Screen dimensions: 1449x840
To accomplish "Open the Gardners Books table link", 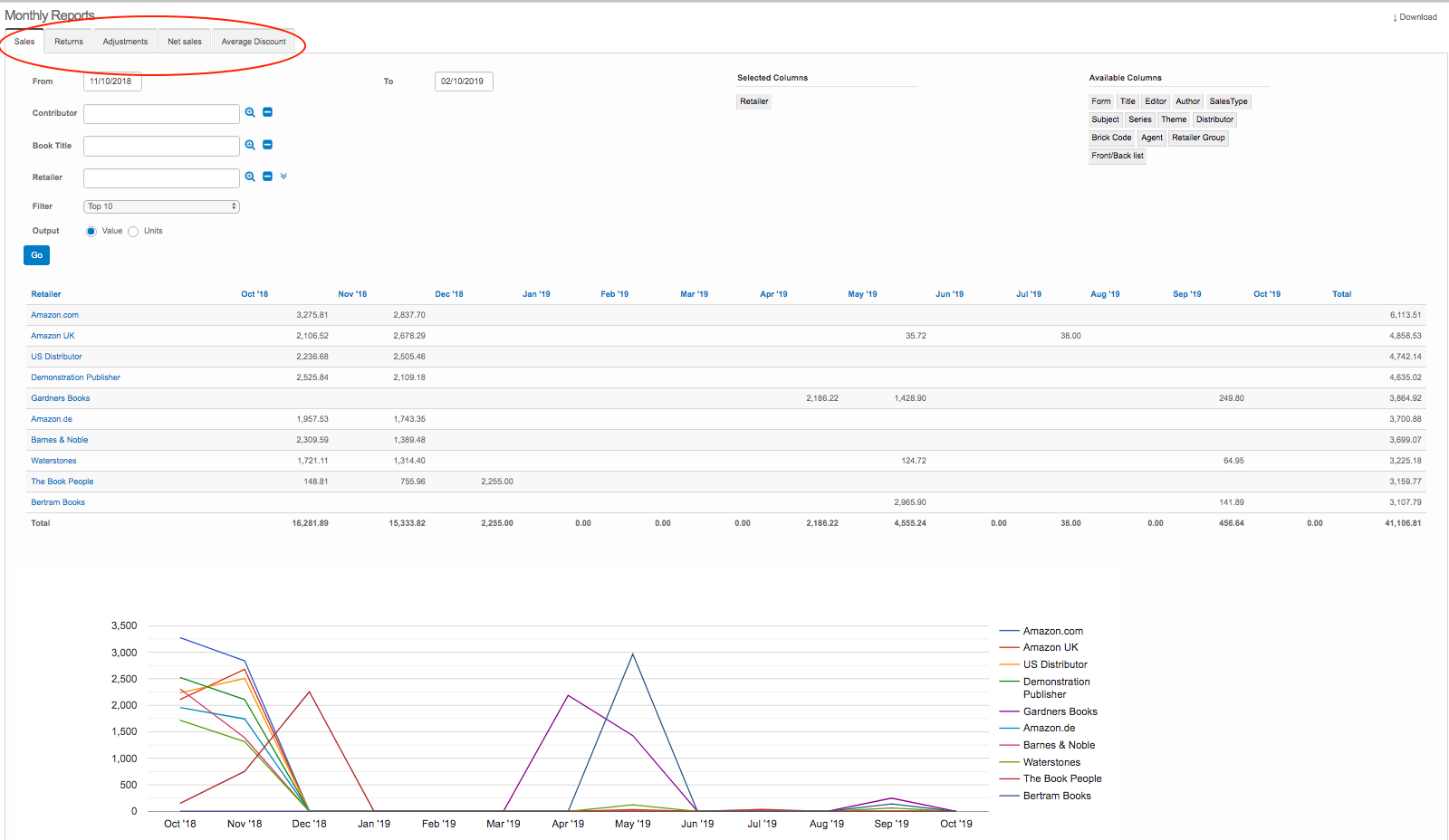I will coord(60,398).
